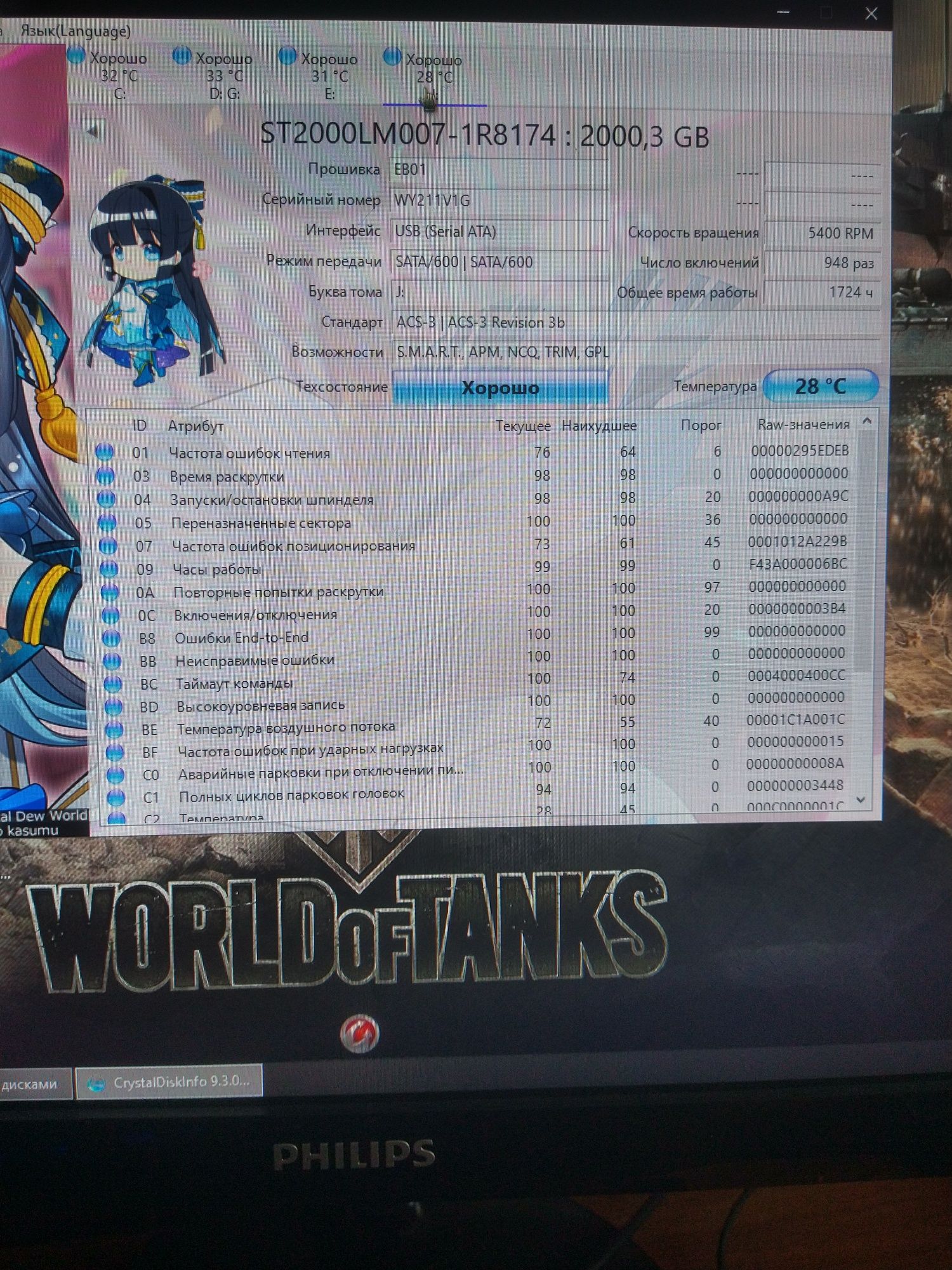The height and width of the screenshot is (1270, 952).
Task: Minimize the CrystalDiskInfo window
Action: click(x=783, y=11)
